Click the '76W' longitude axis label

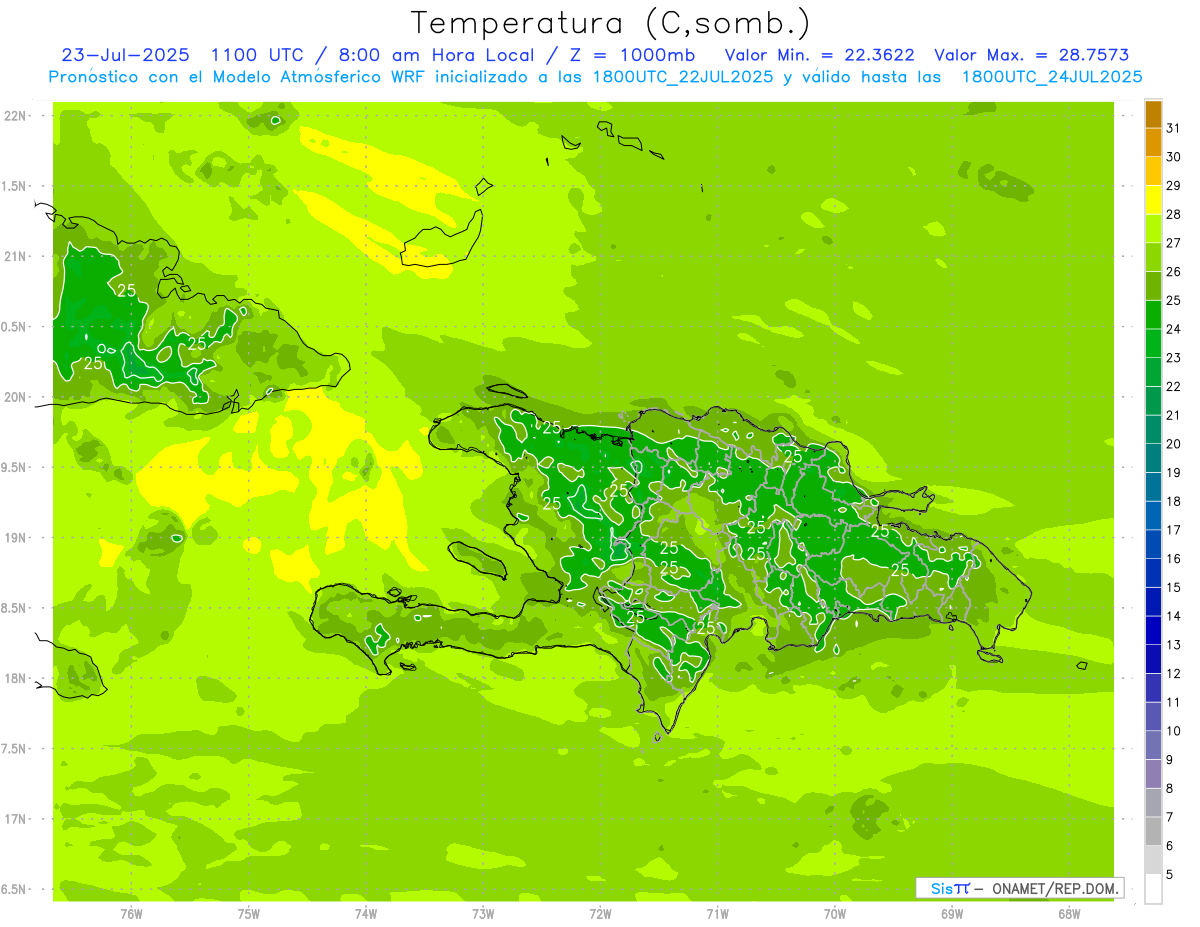pos(131,914)
